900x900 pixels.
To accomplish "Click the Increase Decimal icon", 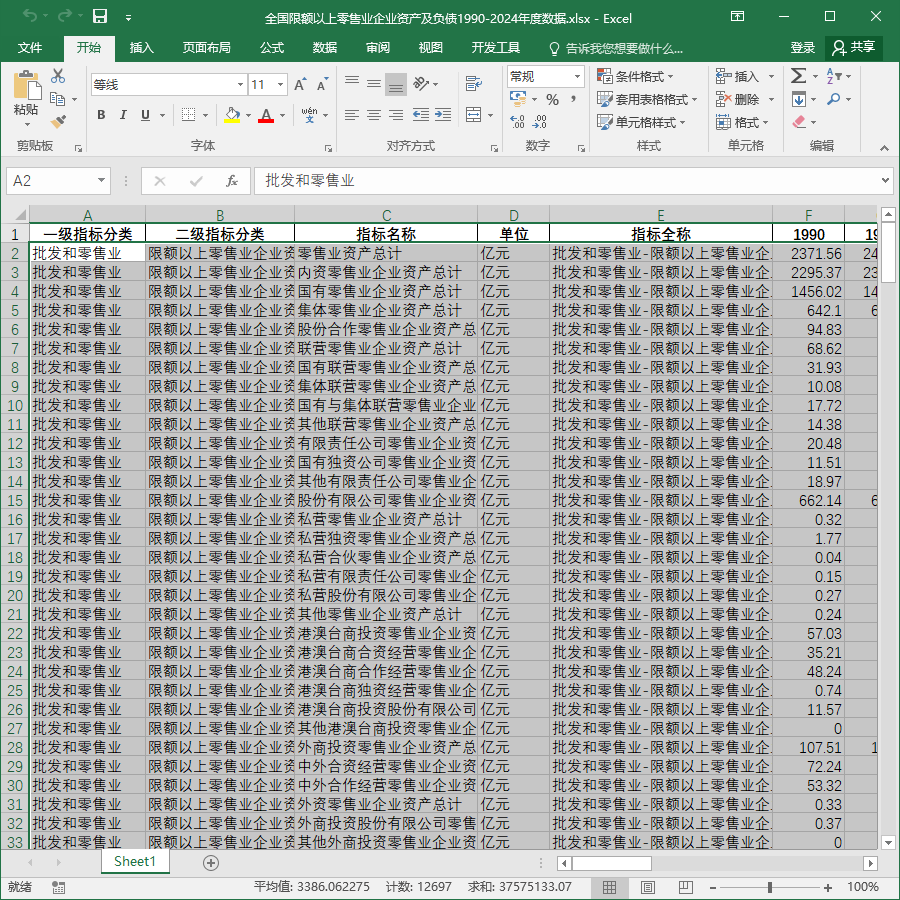I will pyautogui.click(x=517, y=121).
